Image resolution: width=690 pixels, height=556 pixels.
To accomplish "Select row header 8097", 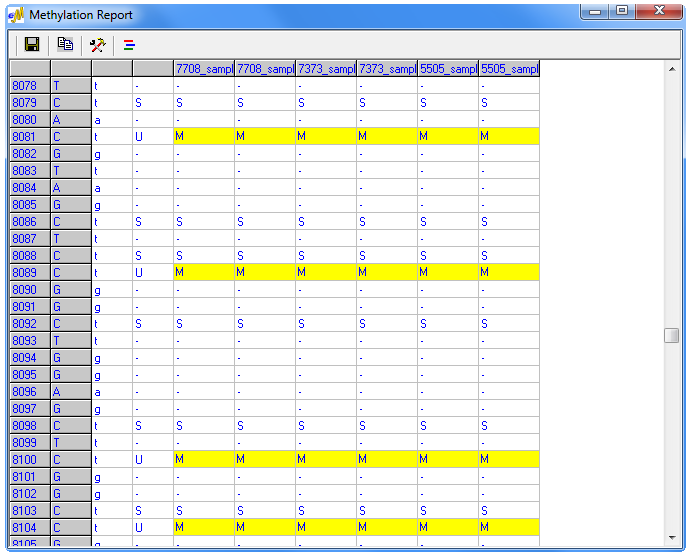I will (30, 409).
